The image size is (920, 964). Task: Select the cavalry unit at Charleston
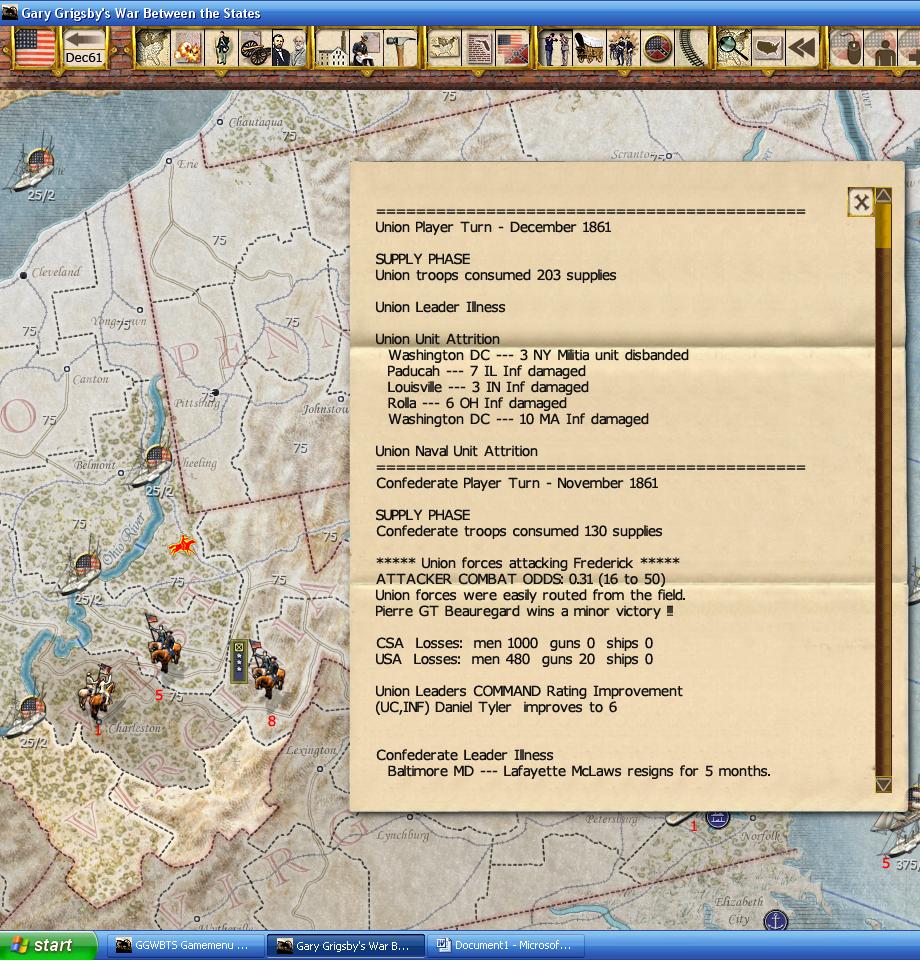pyautogui.click(x=96, y=692)
